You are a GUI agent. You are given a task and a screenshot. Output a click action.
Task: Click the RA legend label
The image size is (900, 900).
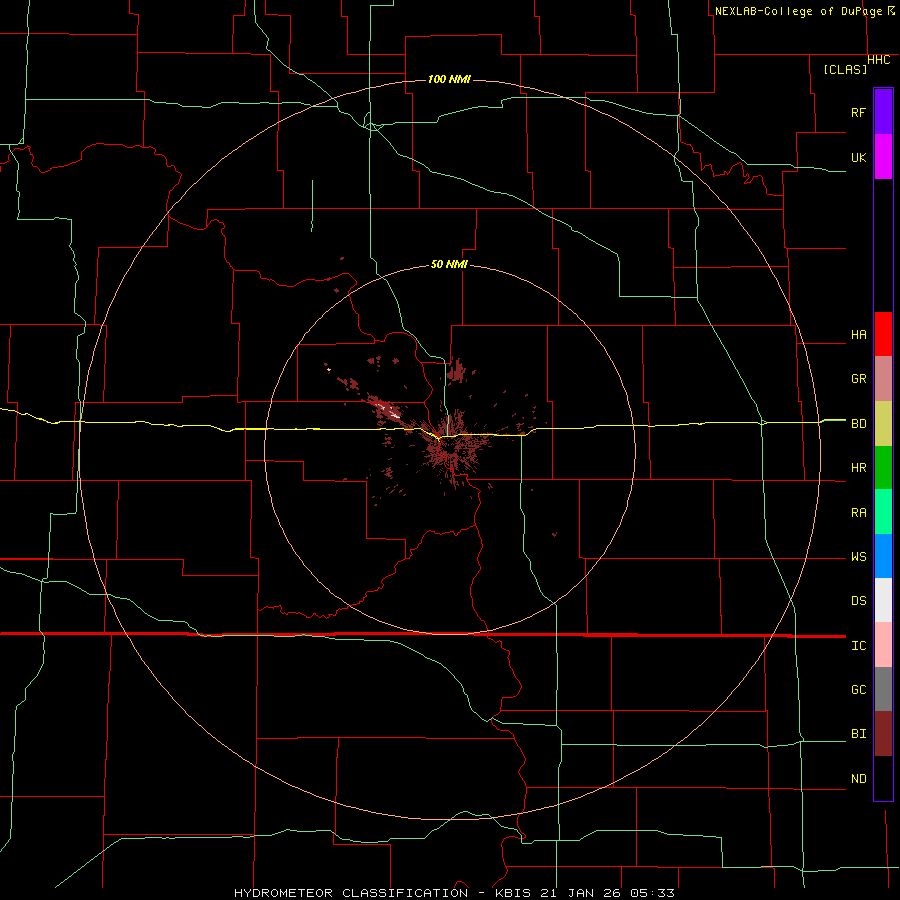click(859, 513)
